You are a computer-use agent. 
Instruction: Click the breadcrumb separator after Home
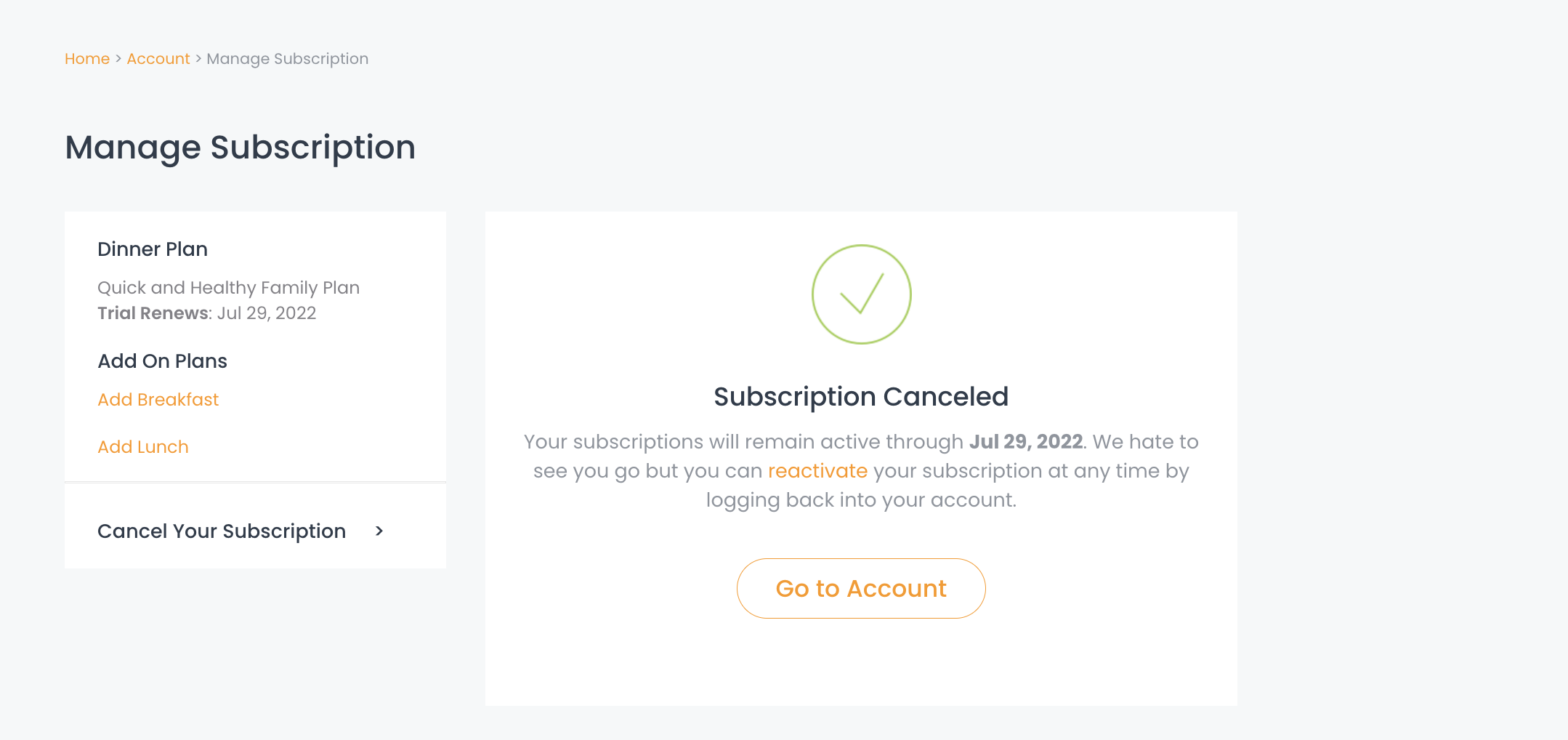(118, 59)
